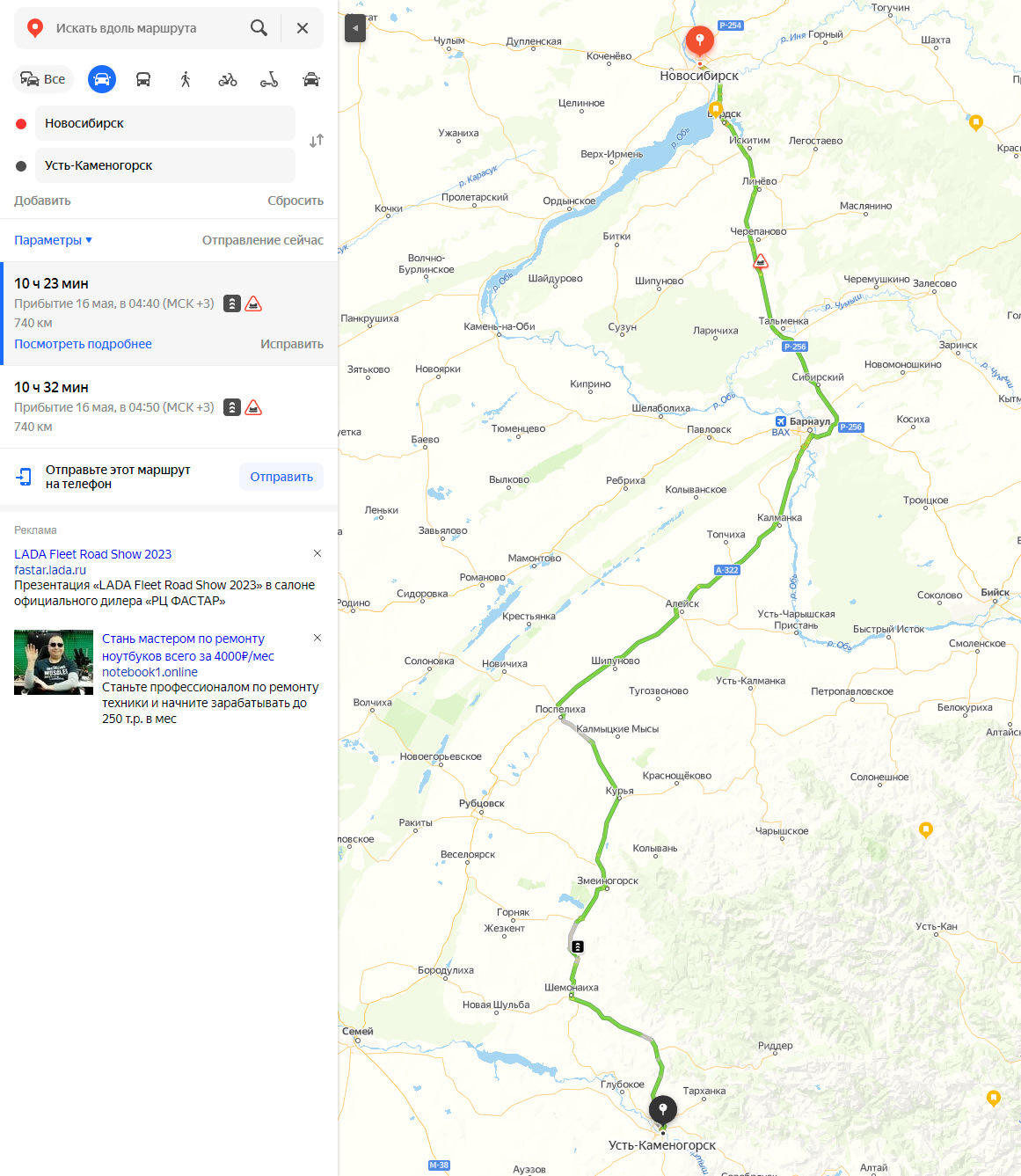Select the 10 ч 32 мин alternative route
The width and height of the screenshot is (1021, 1176).
[169, 406]
